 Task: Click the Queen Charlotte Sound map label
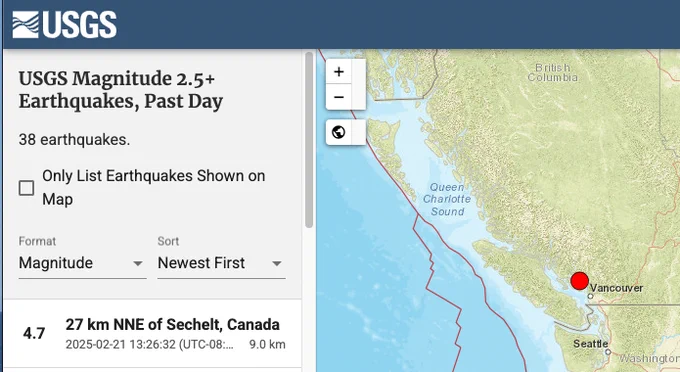pos(447,199)
